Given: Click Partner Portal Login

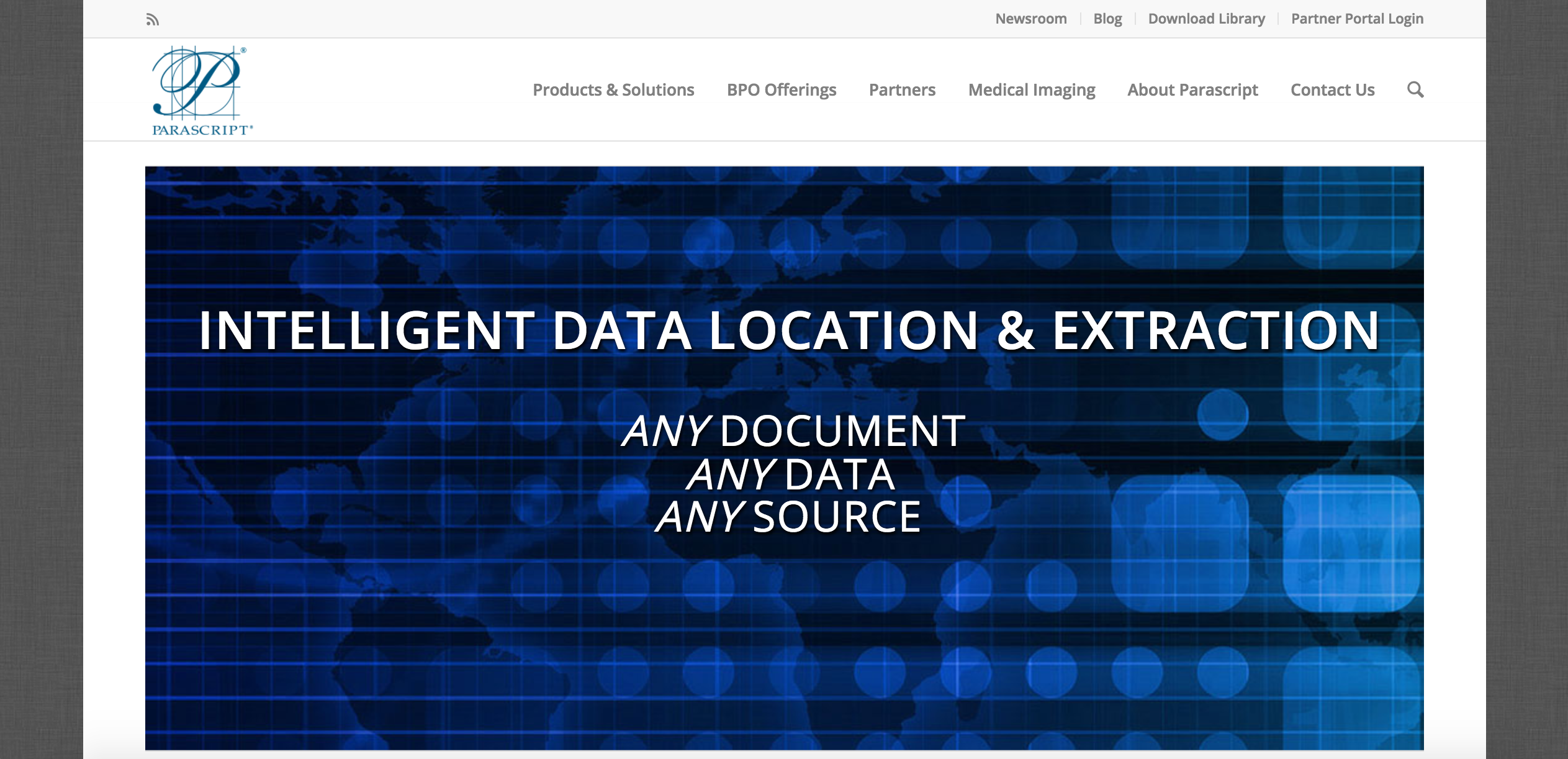Looking at the screenshot, I should tap(1357, 19).
